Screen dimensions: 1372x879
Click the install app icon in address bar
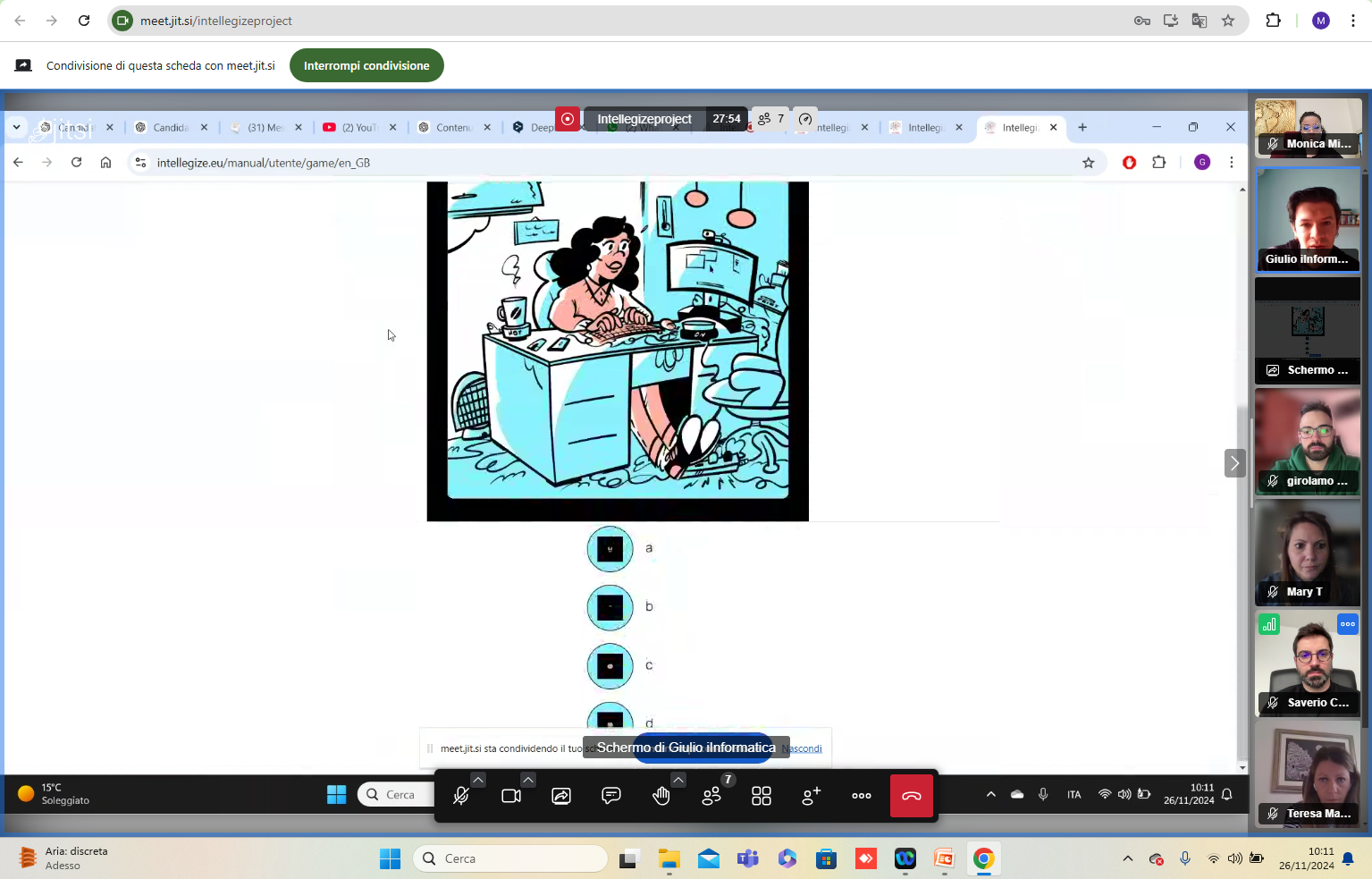tap(1171, 21)
